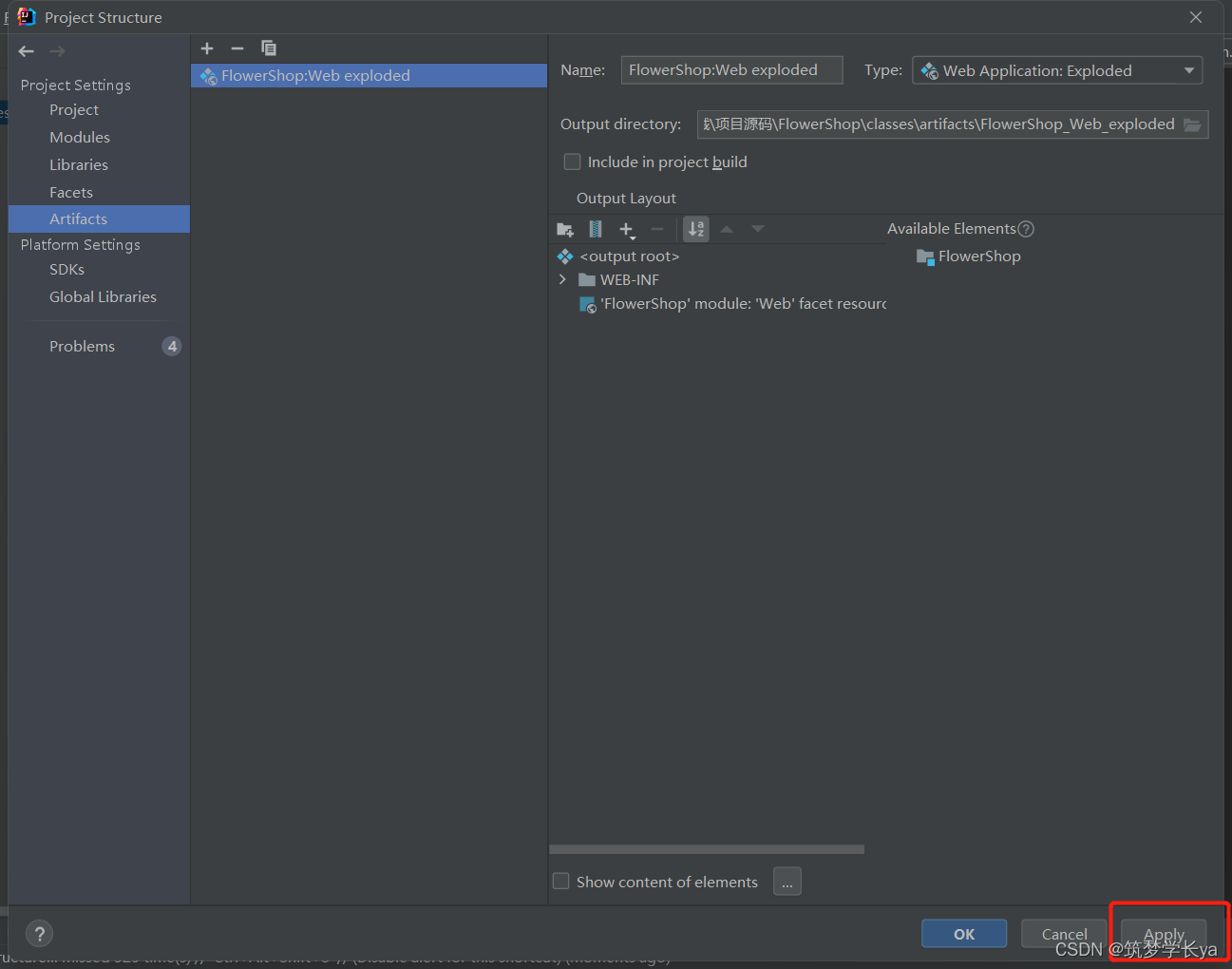Click the Project Settings heading

click(x=76, y=85)
